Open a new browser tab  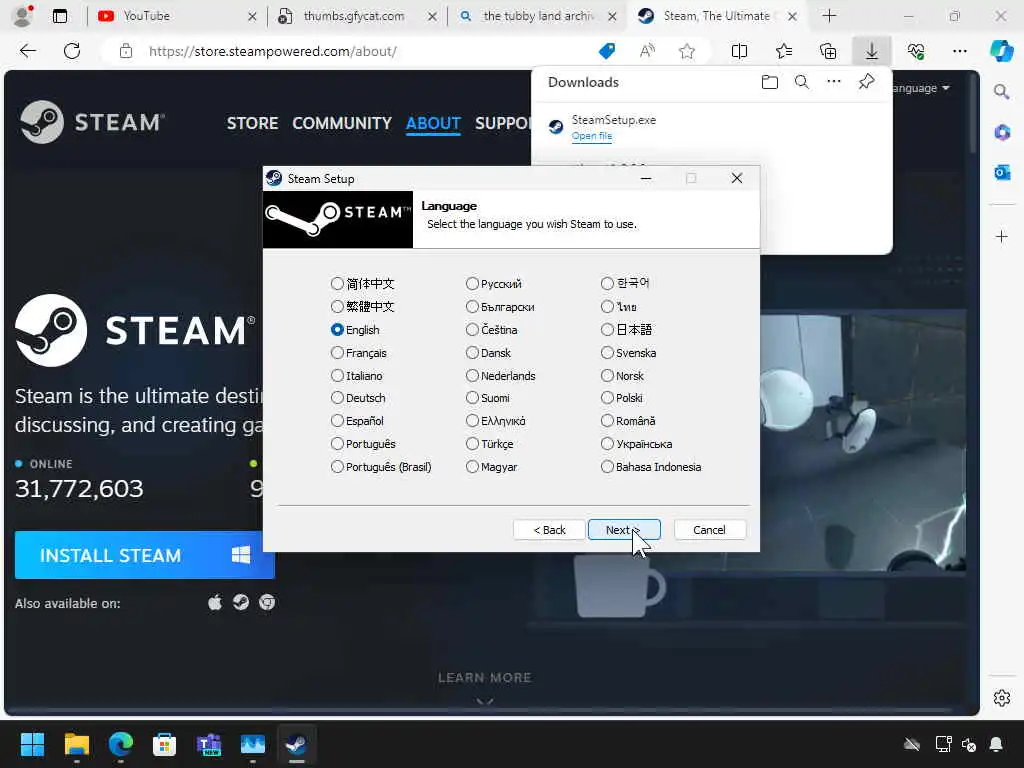click(x=829, y=16)
